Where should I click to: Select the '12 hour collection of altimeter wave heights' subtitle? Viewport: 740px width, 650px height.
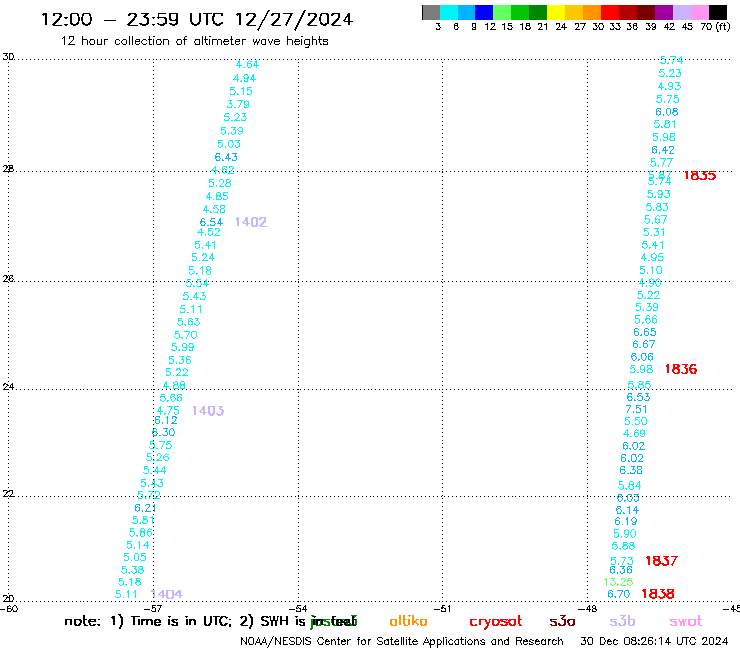[194, 41]
